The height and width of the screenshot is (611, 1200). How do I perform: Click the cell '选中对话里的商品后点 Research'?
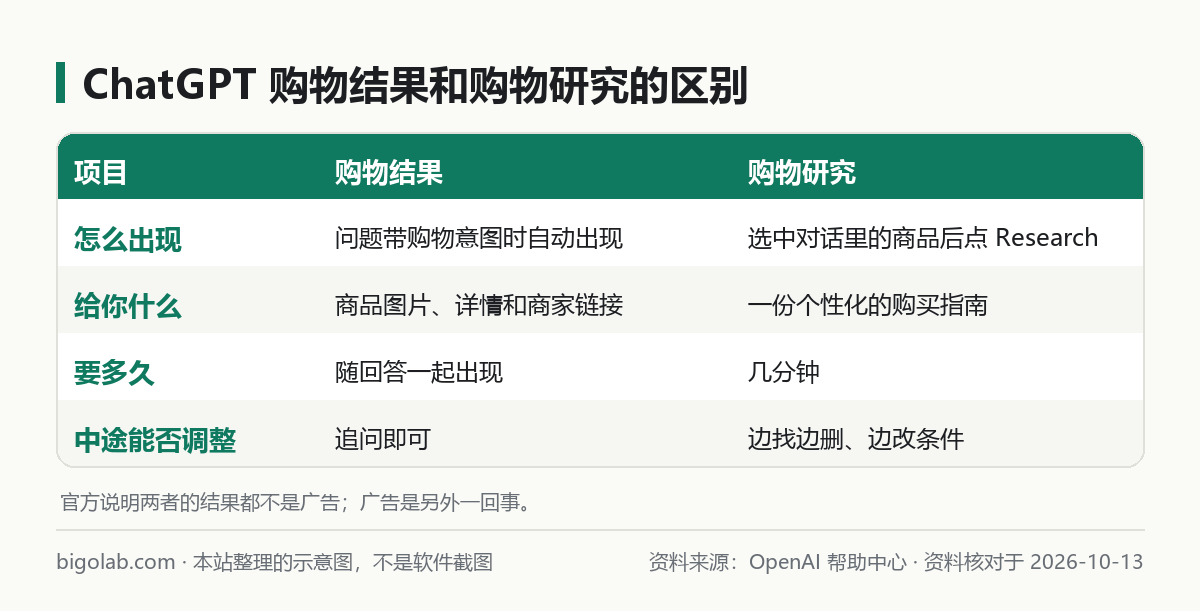[923, 239]
